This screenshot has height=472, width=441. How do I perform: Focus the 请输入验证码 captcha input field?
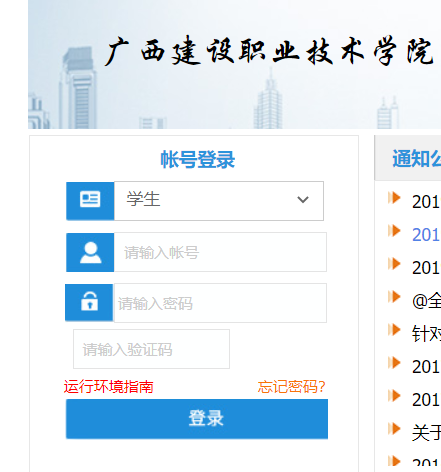point(151,349)
